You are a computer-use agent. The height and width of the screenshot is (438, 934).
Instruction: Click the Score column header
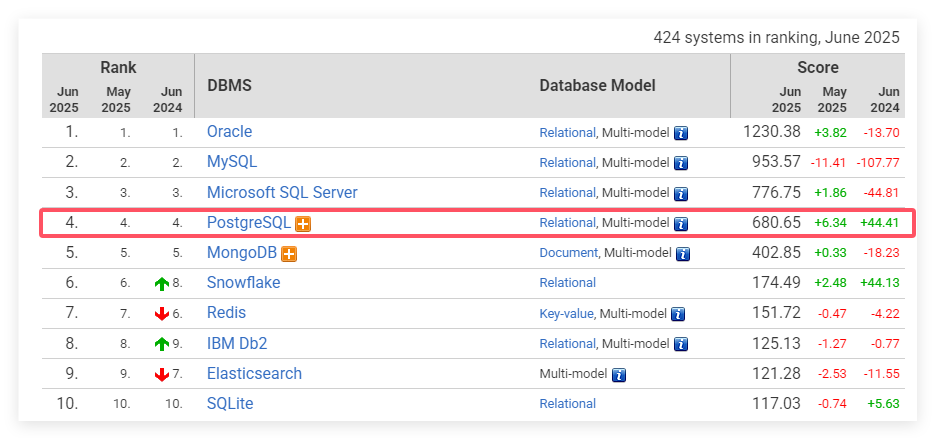coord(818,67)
